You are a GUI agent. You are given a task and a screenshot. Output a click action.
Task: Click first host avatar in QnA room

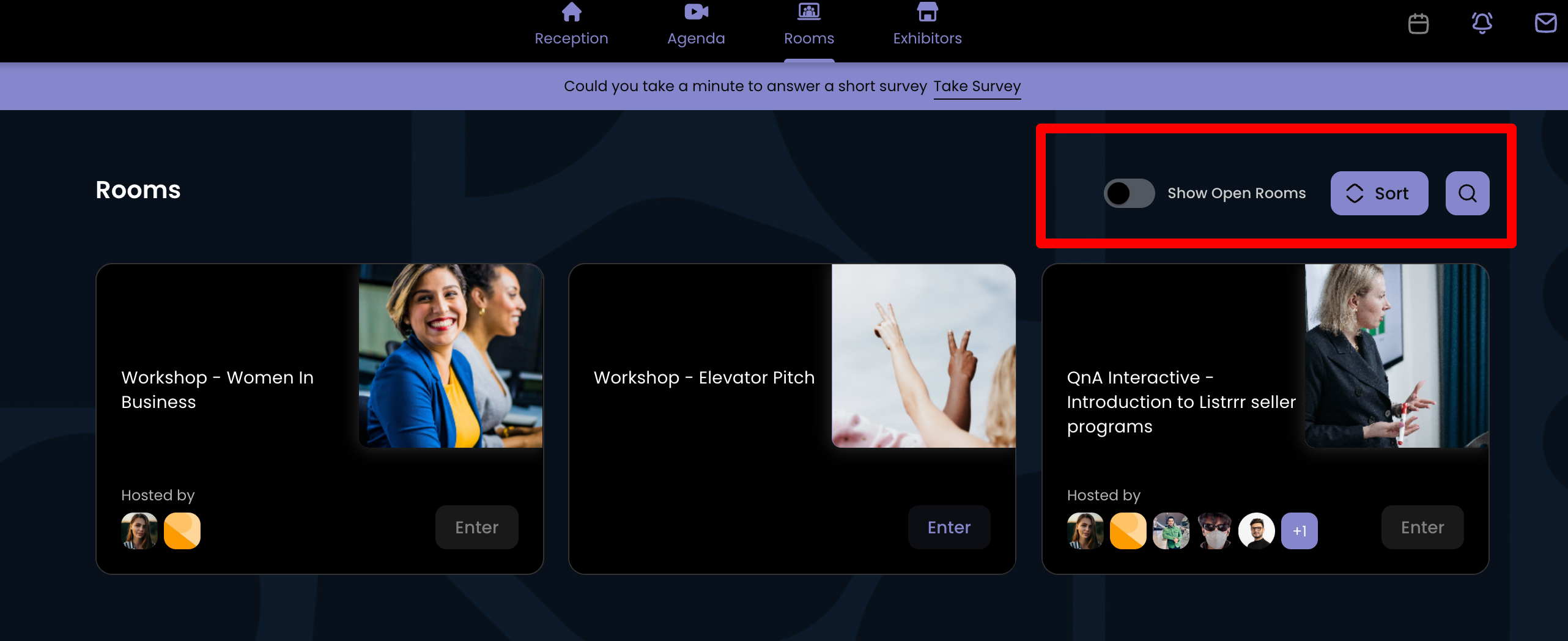coord(1085,531)
